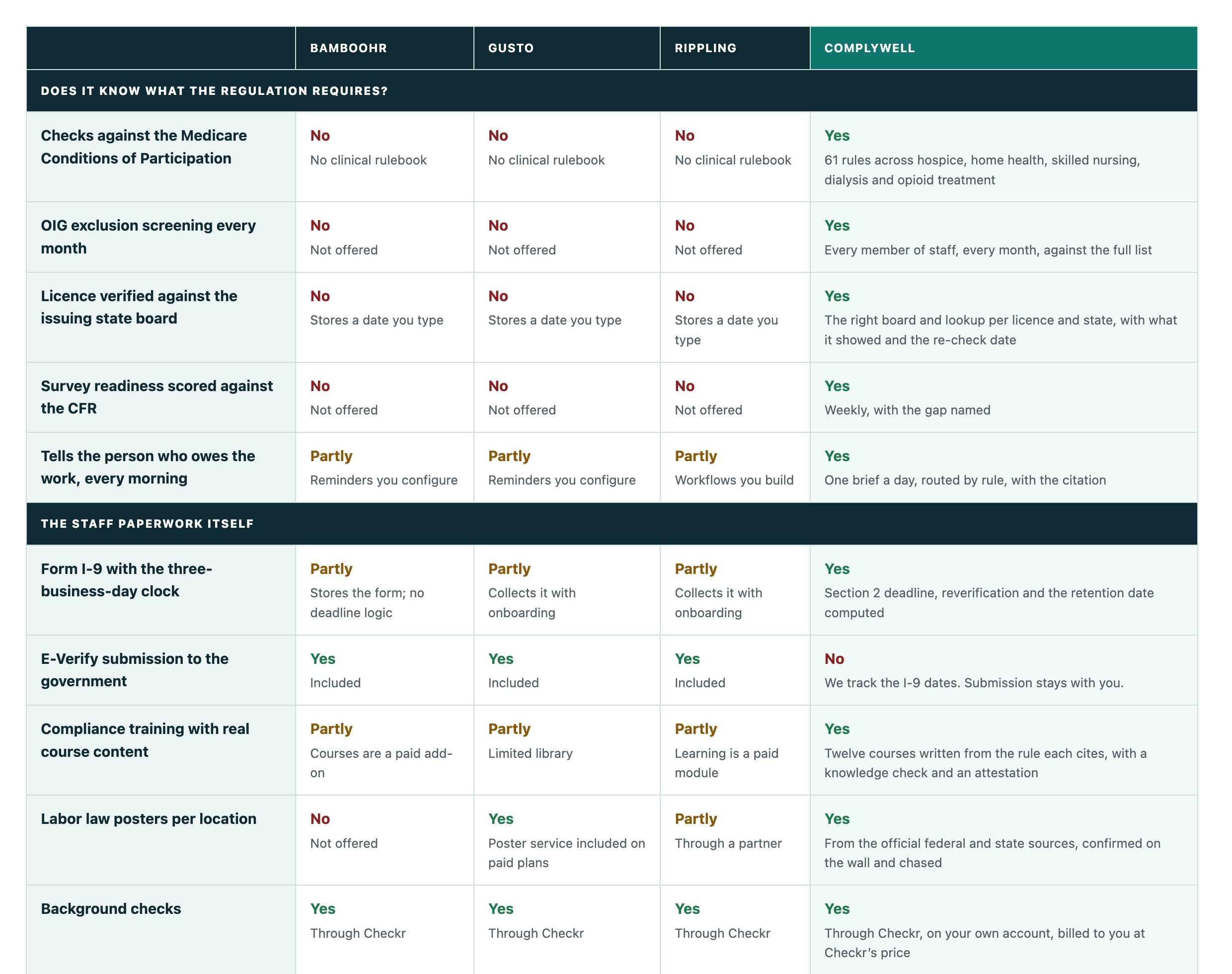Click 'Form I-9 with the three-business-day clock' label
1232x974 pixels.
tap(127, 580)
